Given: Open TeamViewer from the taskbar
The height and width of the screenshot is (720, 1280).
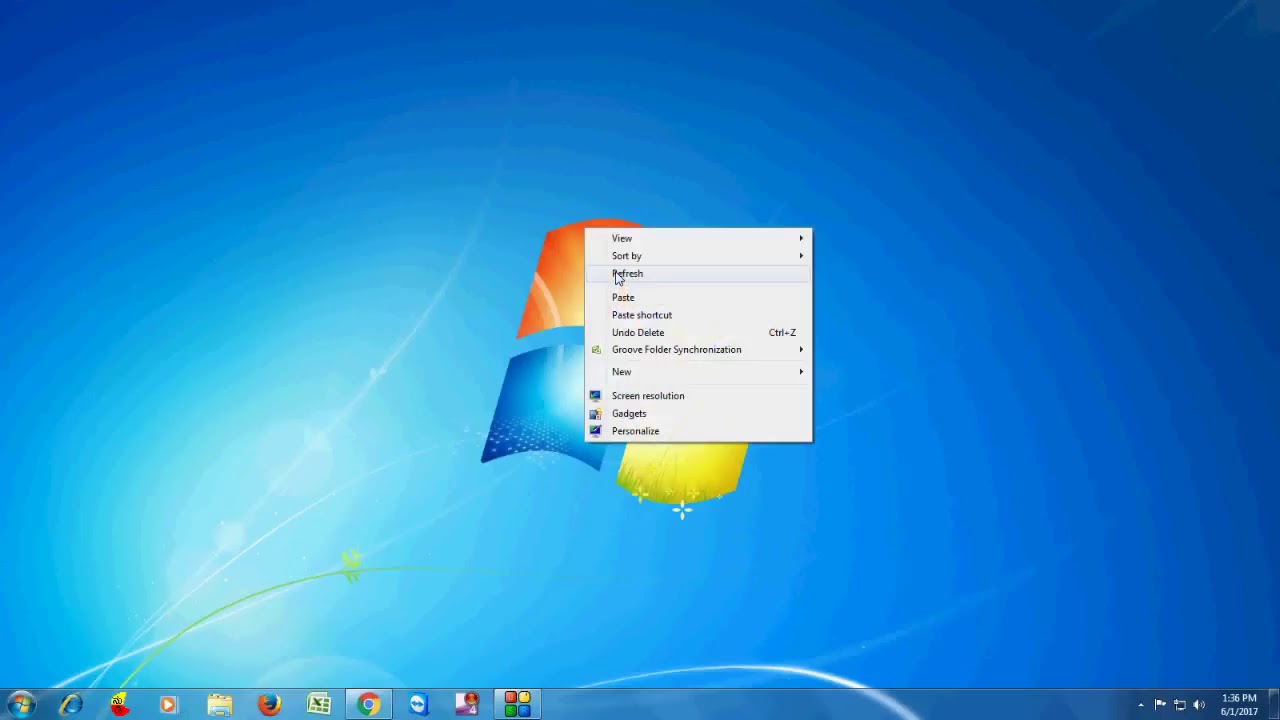Looking at the screenshot, I should [418, 705].
